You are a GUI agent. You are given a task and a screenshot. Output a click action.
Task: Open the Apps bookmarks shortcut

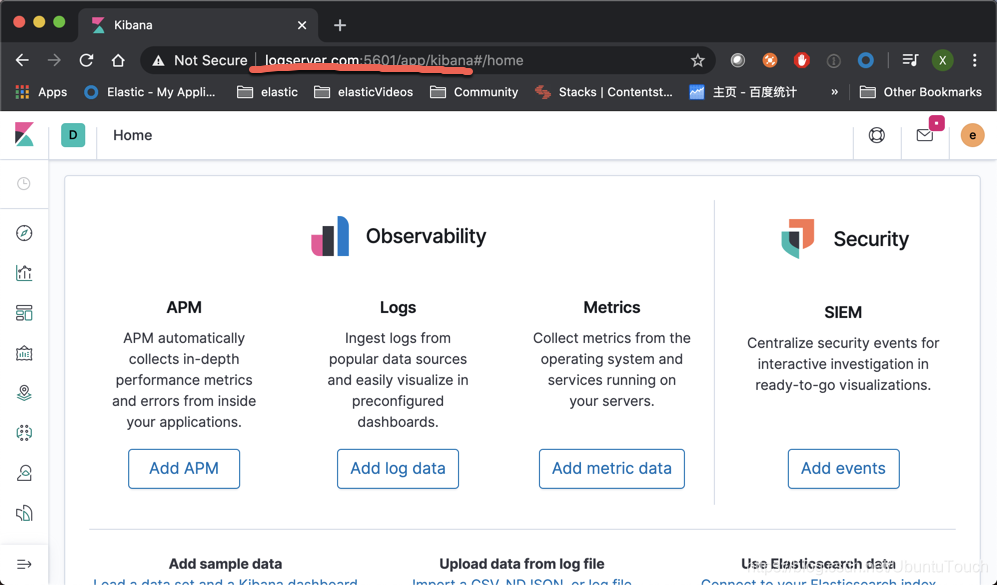pos(41,92)
